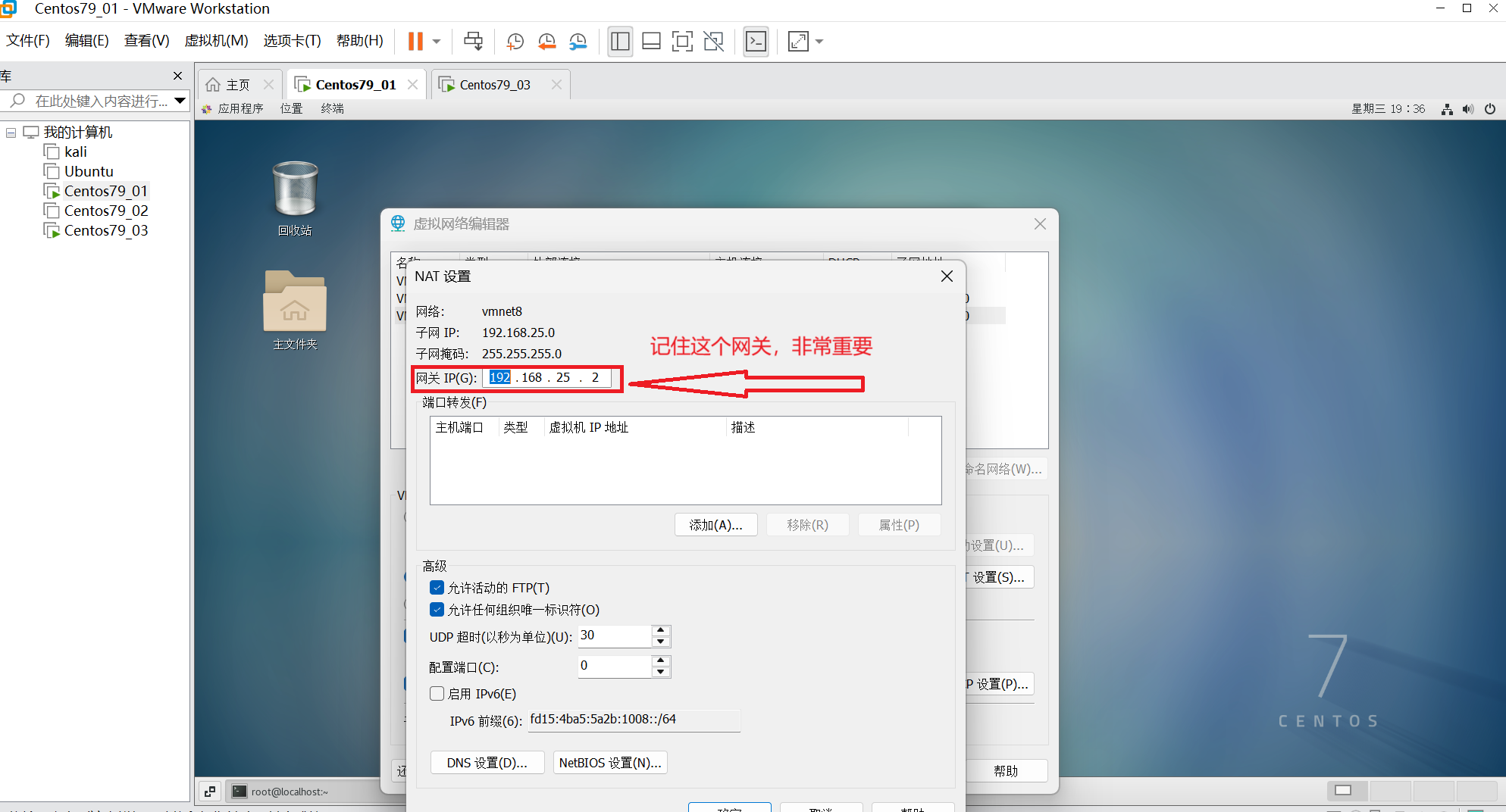Close the Centos79_01 tab
Viewport: 1506px width, 812px height.
pos(412,85)
